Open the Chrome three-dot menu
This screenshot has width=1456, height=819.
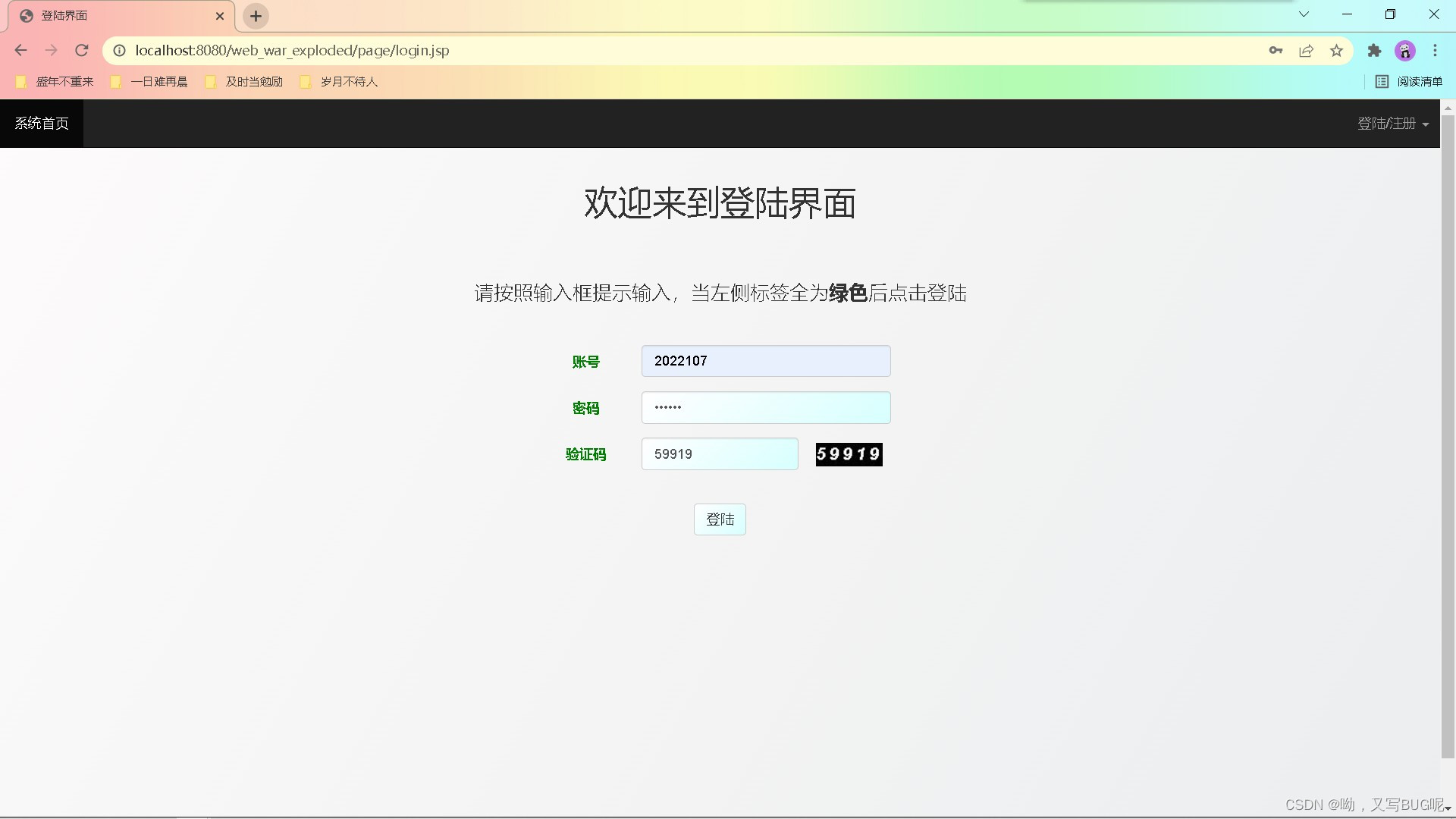click(x=1435, y=51)
